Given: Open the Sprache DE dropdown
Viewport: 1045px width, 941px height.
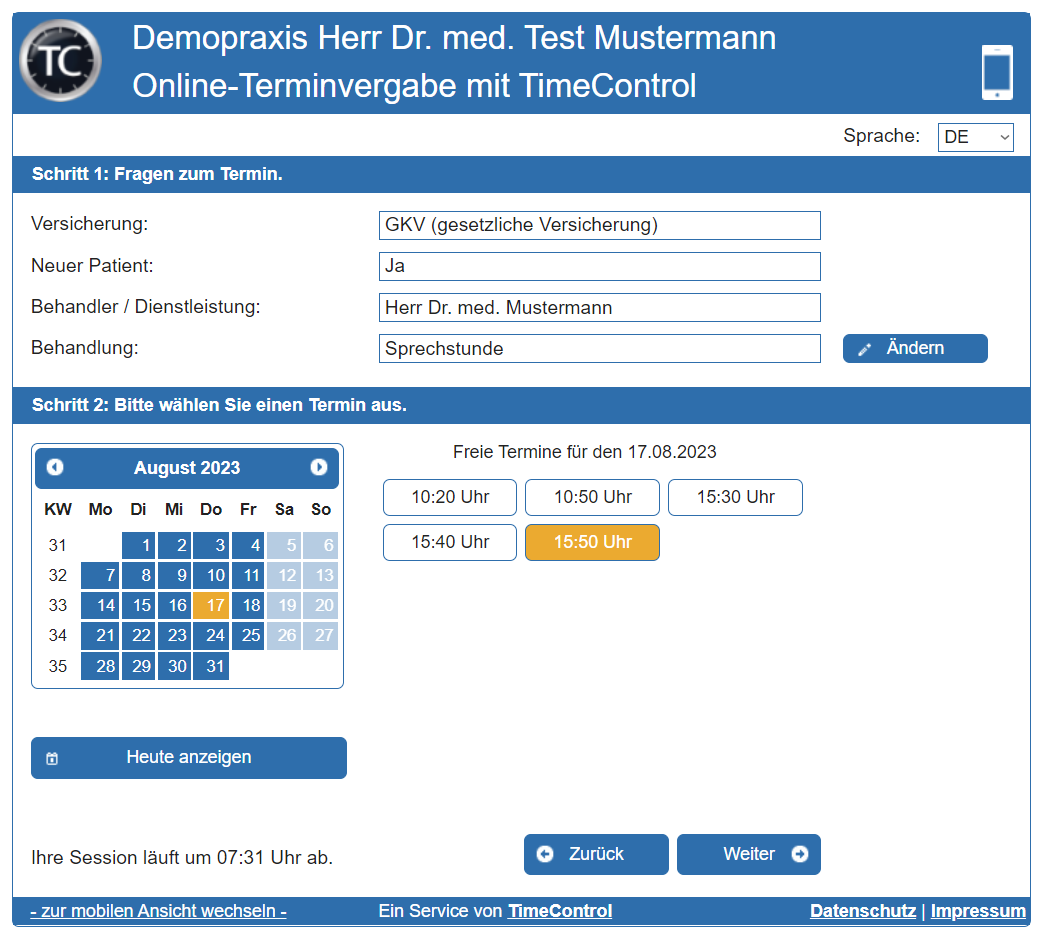Looking at the screenshot, I should point(975,136).
